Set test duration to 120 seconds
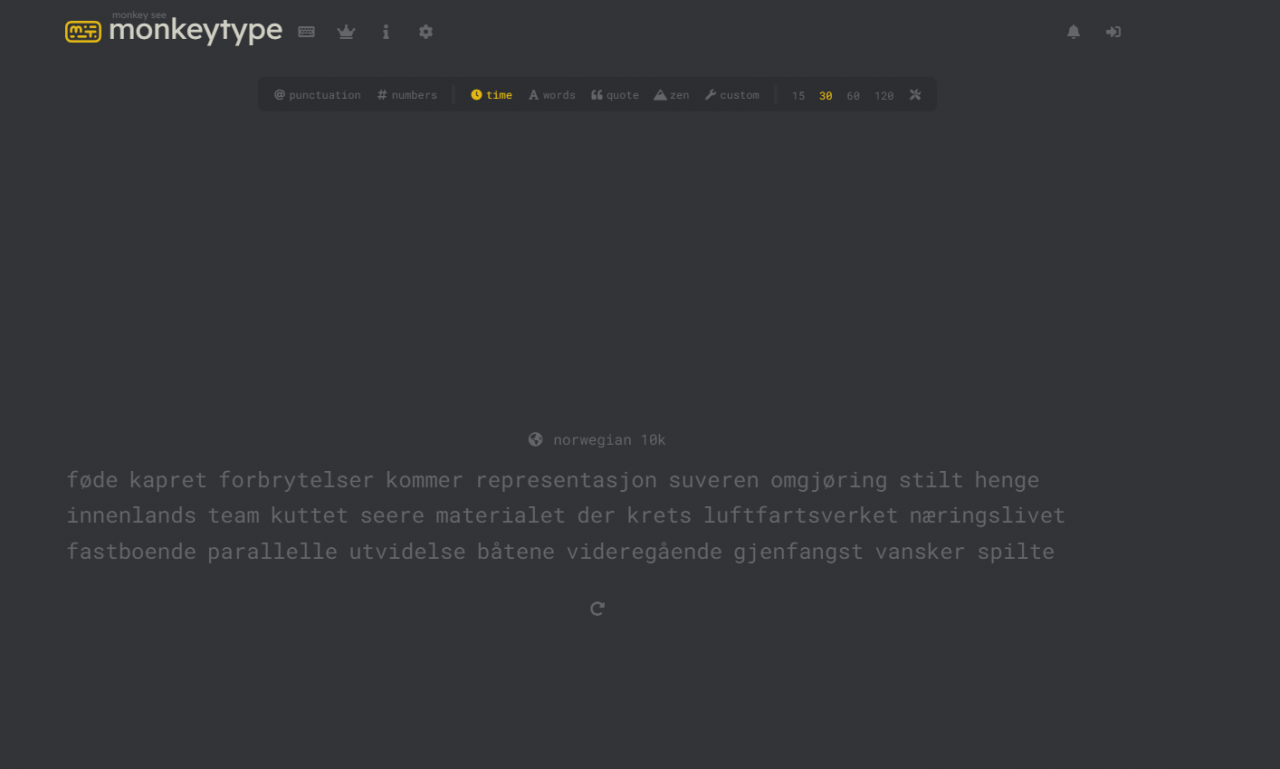The width and height of the screenshot is (1280, 769). (x=884, y=94)
